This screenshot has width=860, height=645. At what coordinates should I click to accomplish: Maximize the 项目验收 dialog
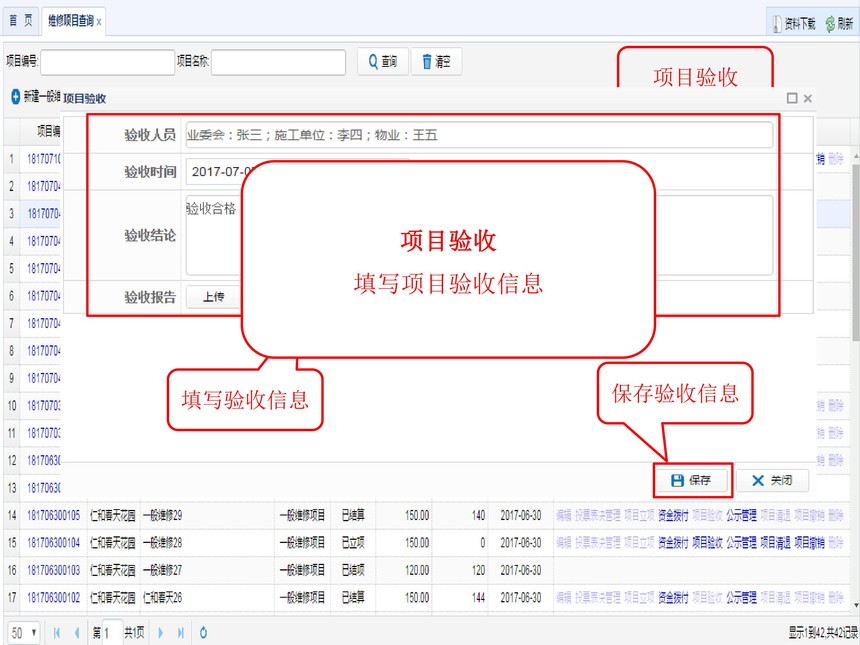pos(791,98)
